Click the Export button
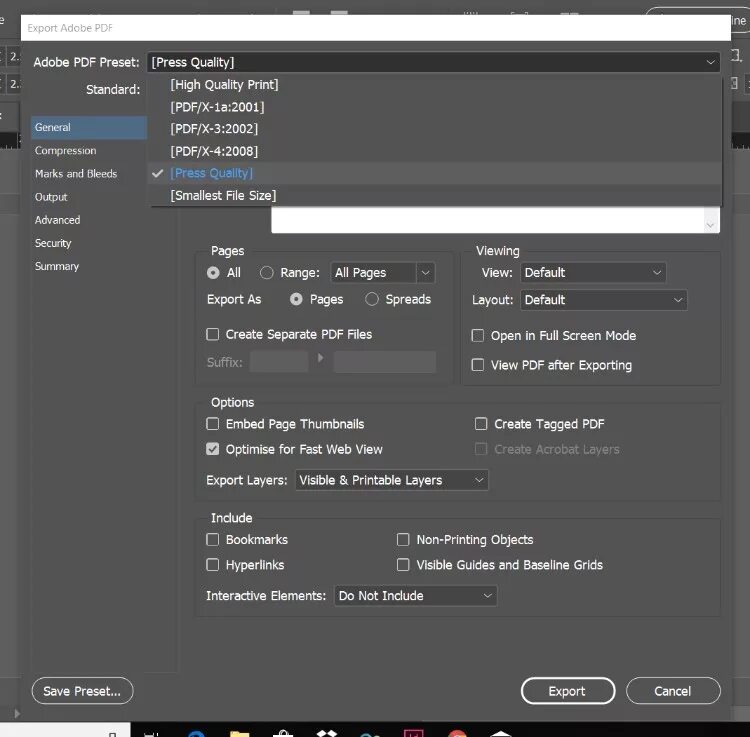This screenshot has height=737, width=750. (x=568, y=691)
